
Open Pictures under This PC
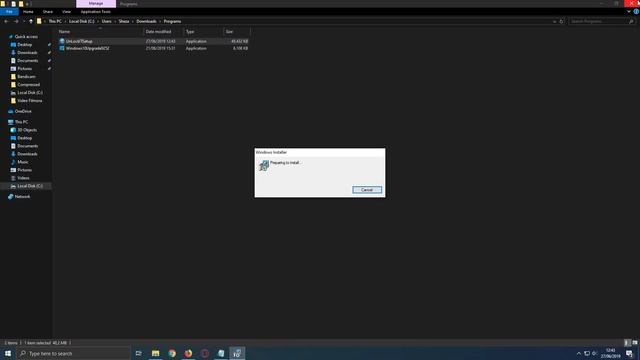24,170
